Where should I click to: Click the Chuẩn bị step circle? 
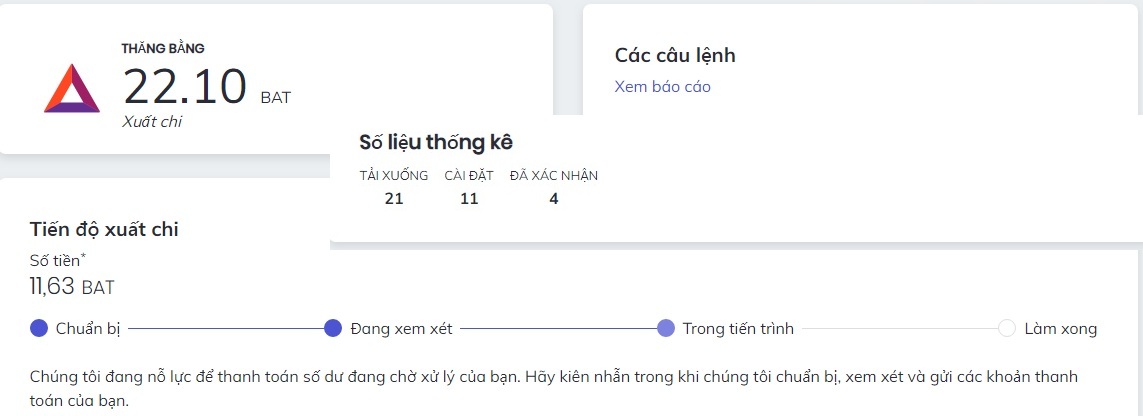coord(39,328)
